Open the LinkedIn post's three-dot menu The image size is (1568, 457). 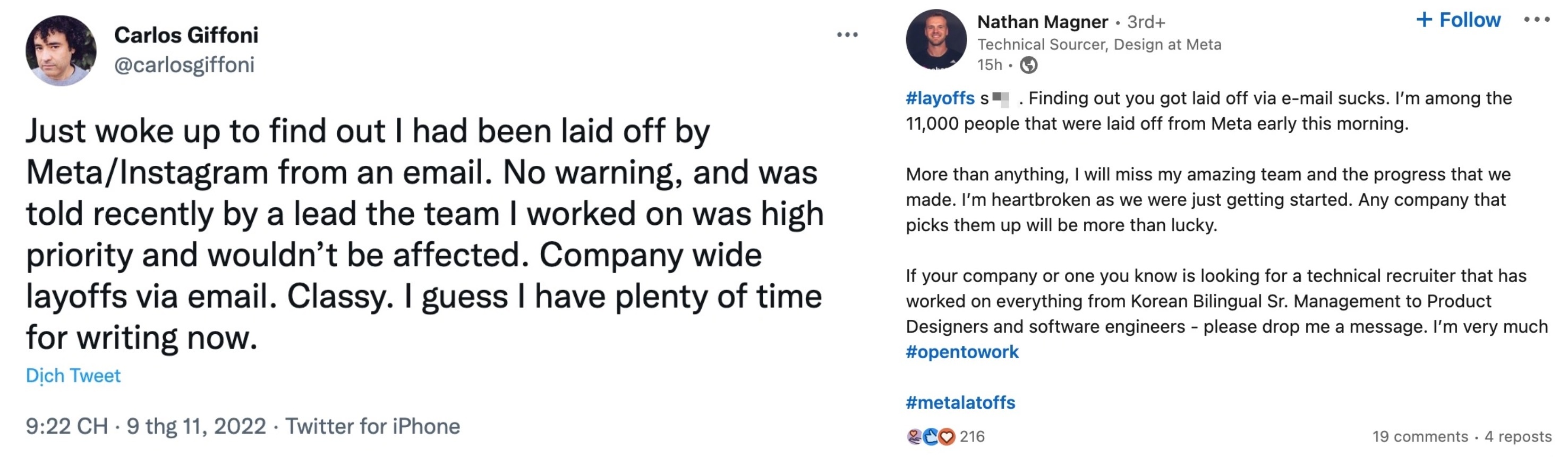1536,20
